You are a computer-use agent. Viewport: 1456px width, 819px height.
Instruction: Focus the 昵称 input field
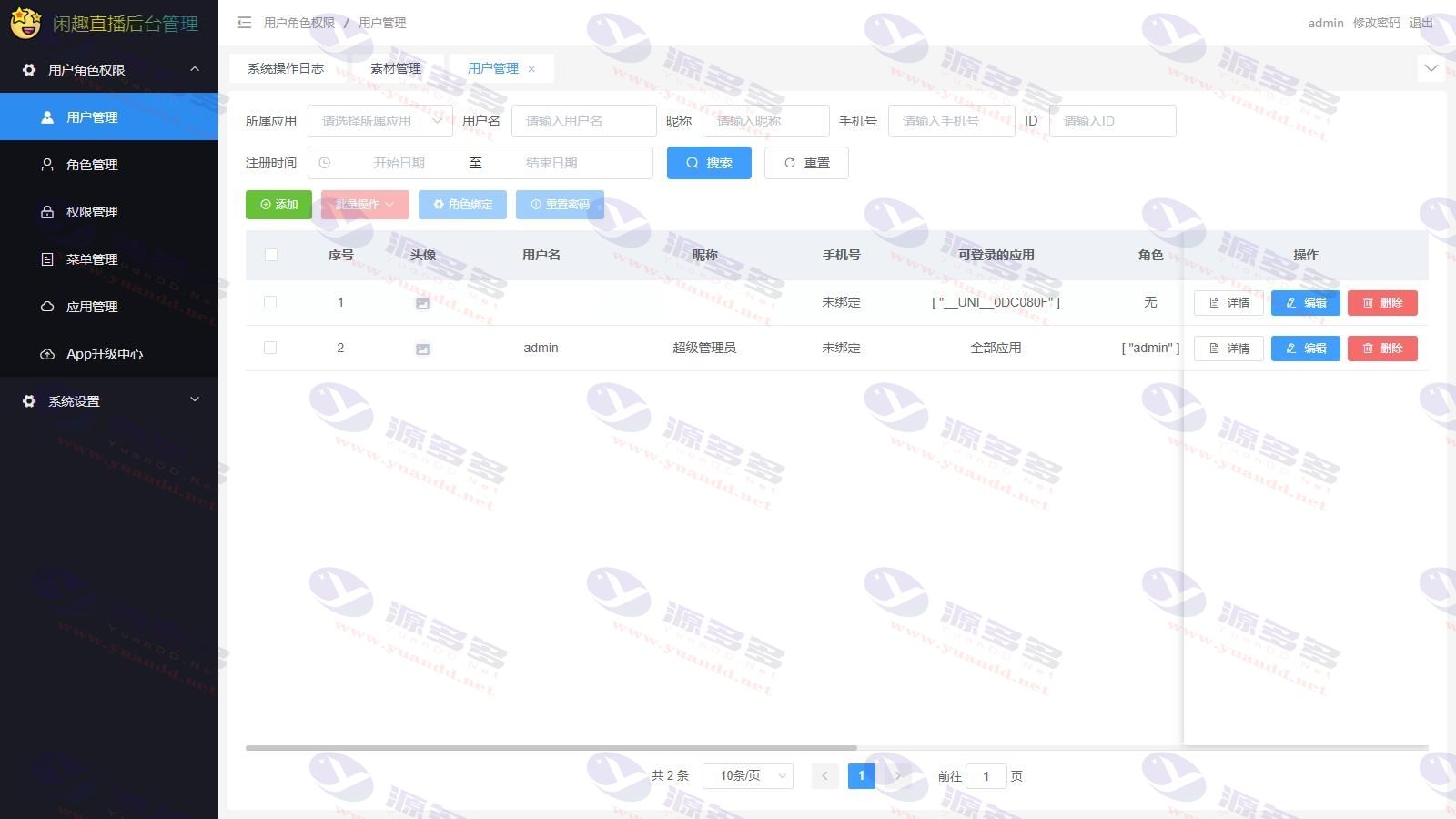[766, 121]
